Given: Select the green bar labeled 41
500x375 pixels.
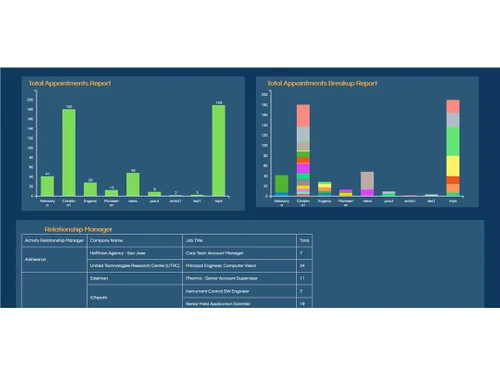Looking at the screenshot, I should tap(47, 186).
